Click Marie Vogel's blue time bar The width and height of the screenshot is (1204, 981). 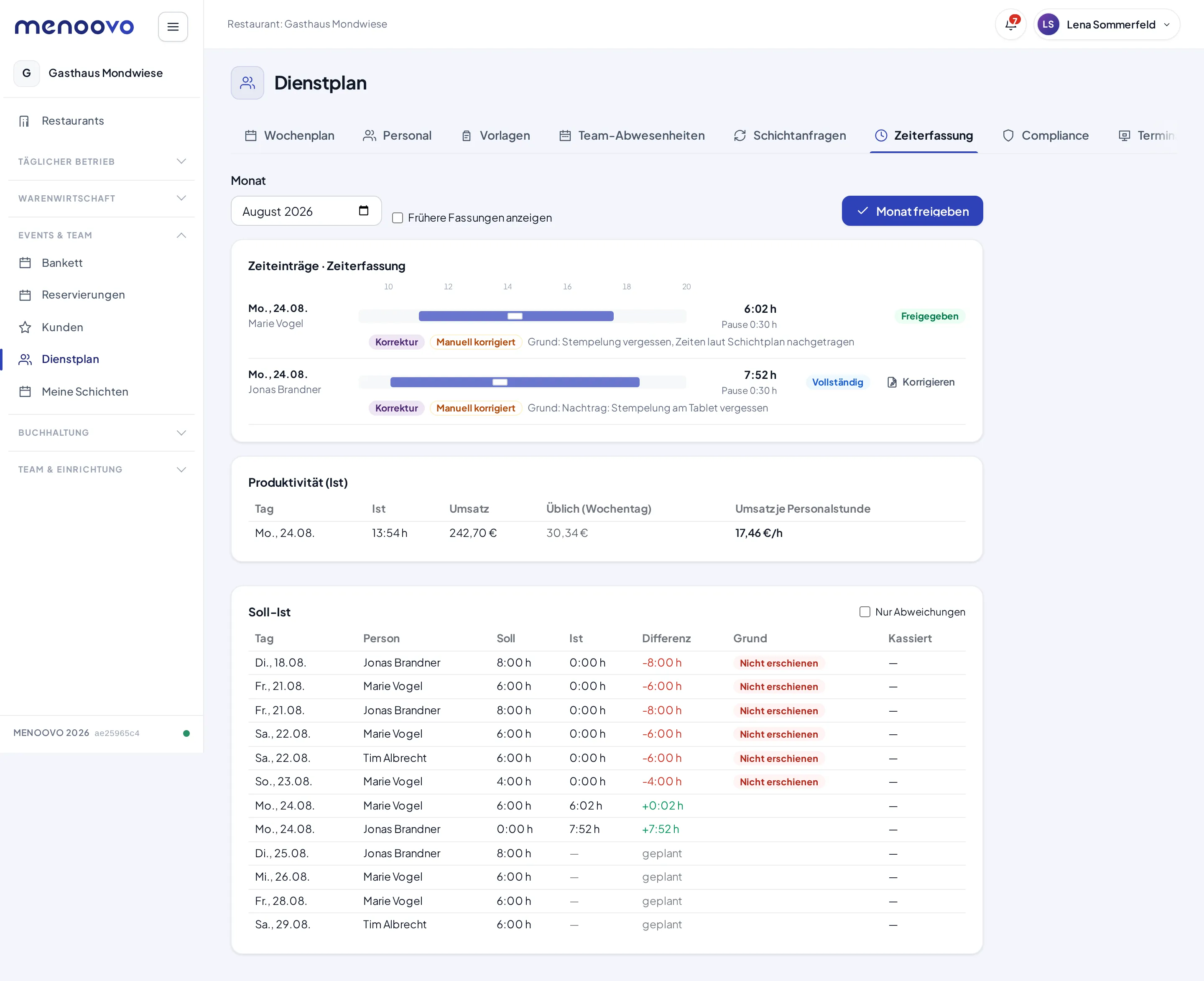(x=516, y=316)
